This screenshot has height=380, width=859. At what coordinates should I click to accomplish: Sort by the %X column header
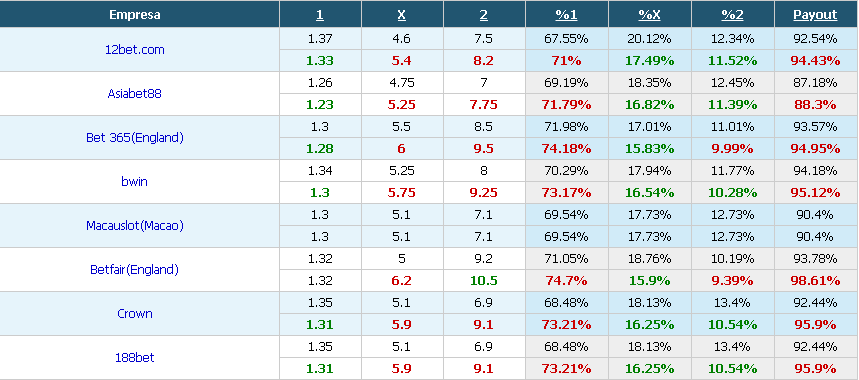(650, 15)
